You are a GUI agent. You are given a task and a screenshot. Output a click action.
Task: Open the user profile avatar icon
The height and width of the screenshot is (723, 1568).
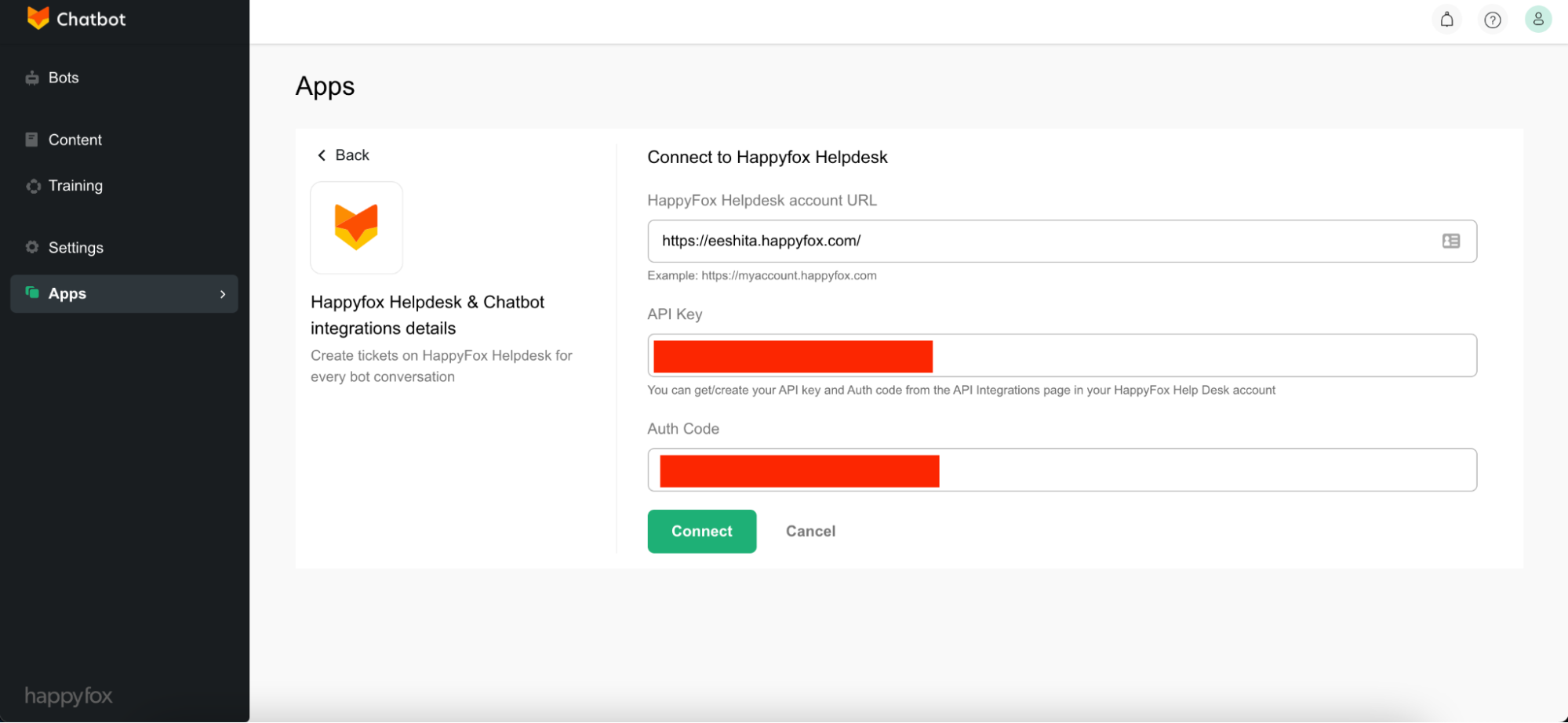point(1537,20)
